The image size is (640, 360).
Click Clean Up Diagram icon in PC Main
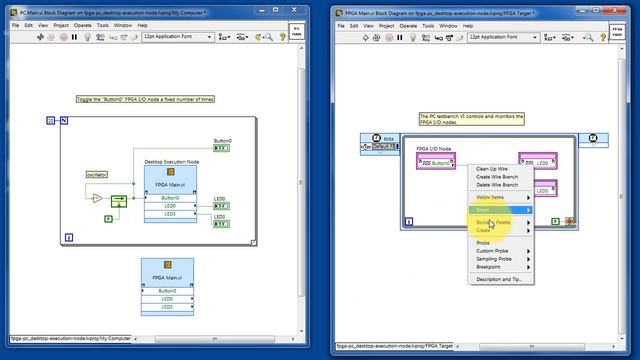(x=258, y=37)
